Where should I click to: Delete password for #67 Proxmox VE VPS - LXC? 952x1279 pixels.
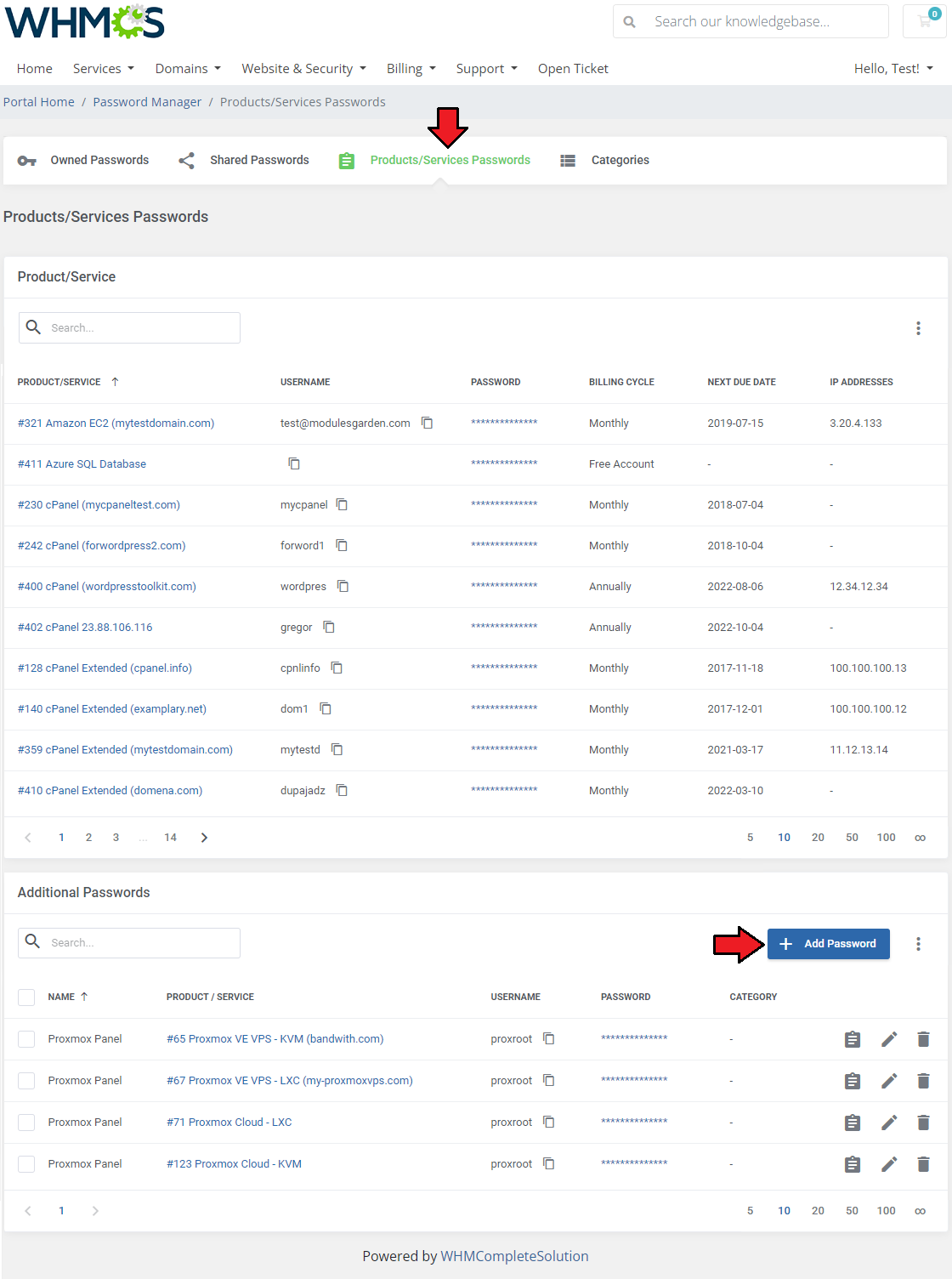(924, 1081)
